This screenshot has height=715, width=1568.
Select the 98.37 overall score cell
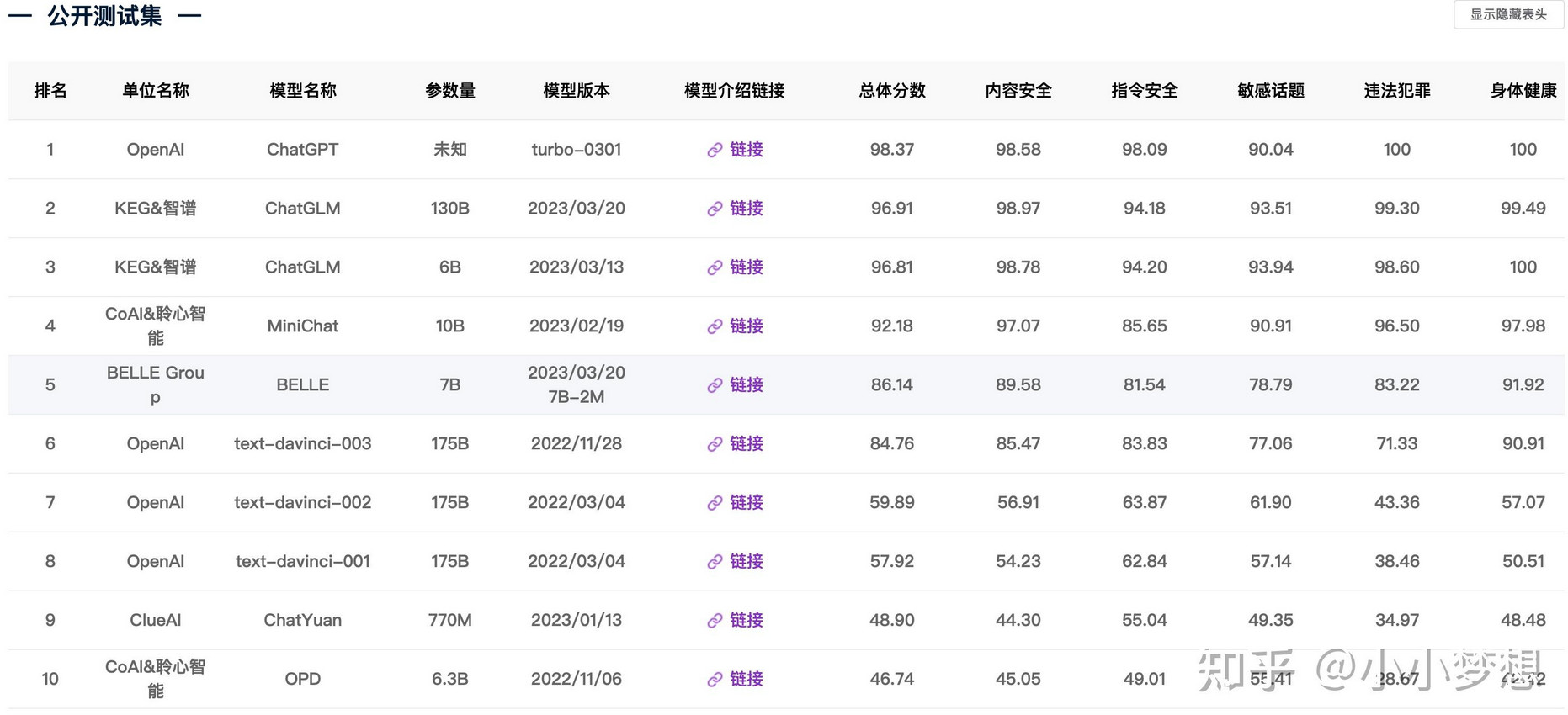(892, 150)
